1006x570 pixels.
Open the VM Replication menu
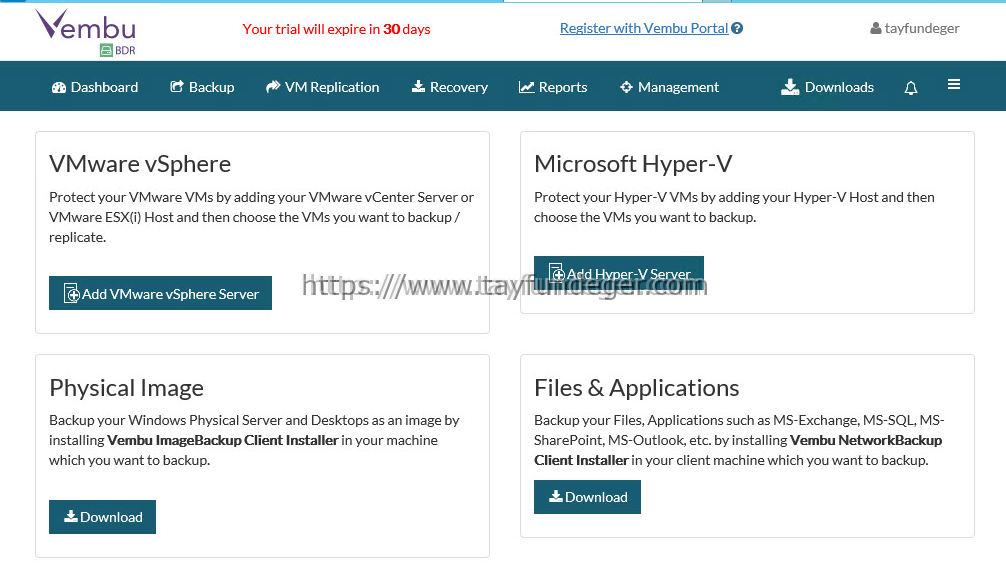pos(323,87)
